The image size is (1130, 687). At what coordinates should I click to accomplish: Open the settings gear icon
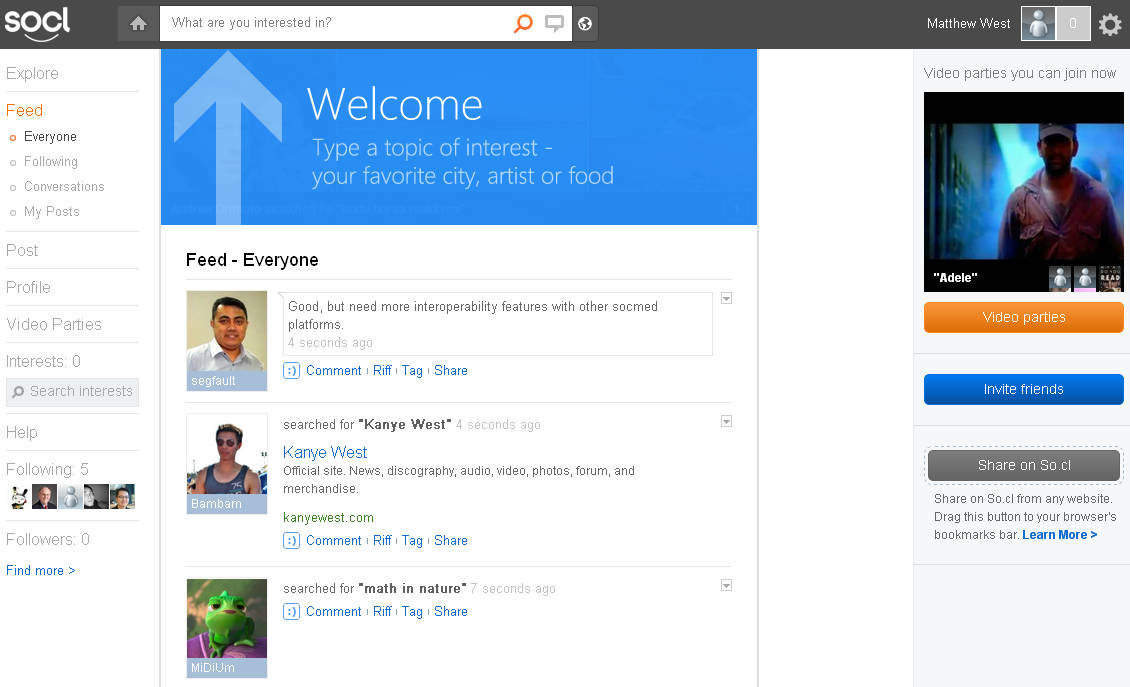pyautogui.click(x=1109, y=24)
